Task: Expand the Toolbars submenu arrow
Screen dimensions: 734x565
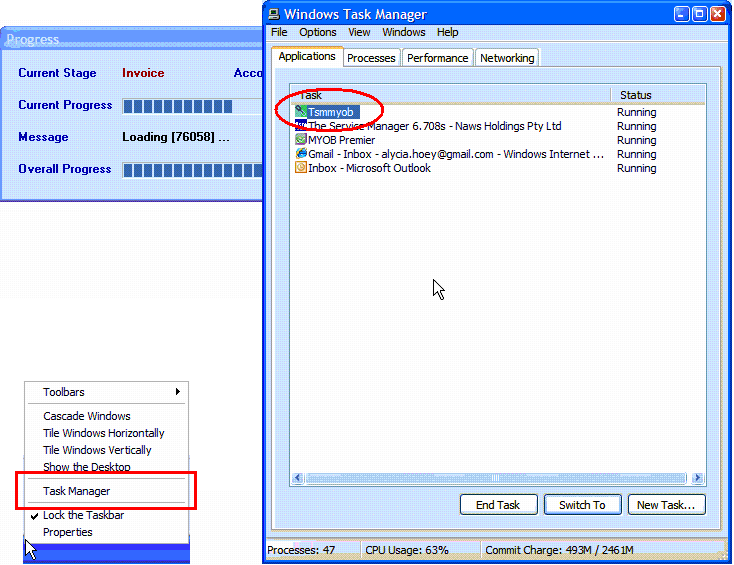Action: pos(178,392)
